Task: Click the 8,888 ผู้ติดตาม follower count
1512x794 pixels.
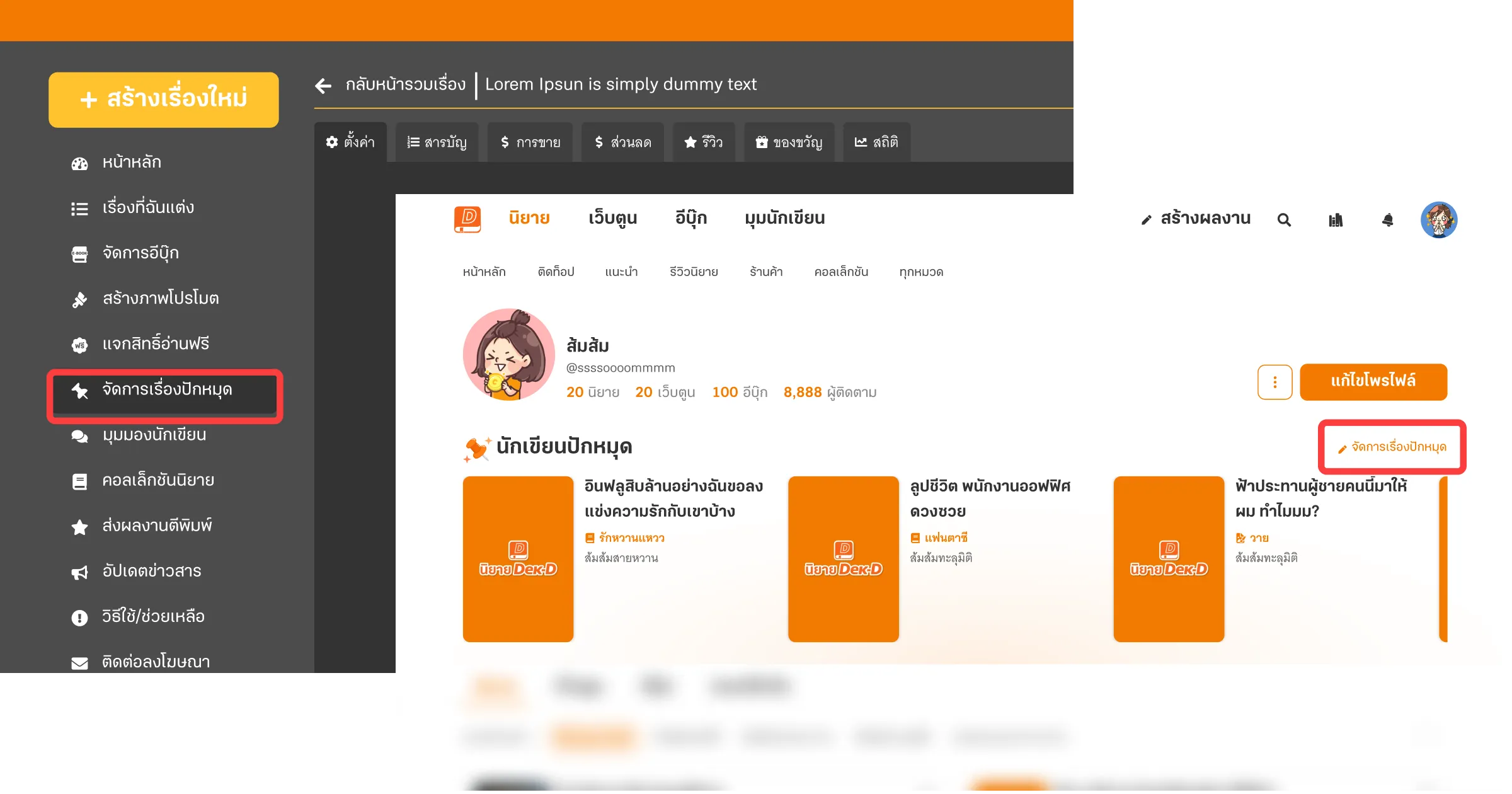Action: pos(830,393)
